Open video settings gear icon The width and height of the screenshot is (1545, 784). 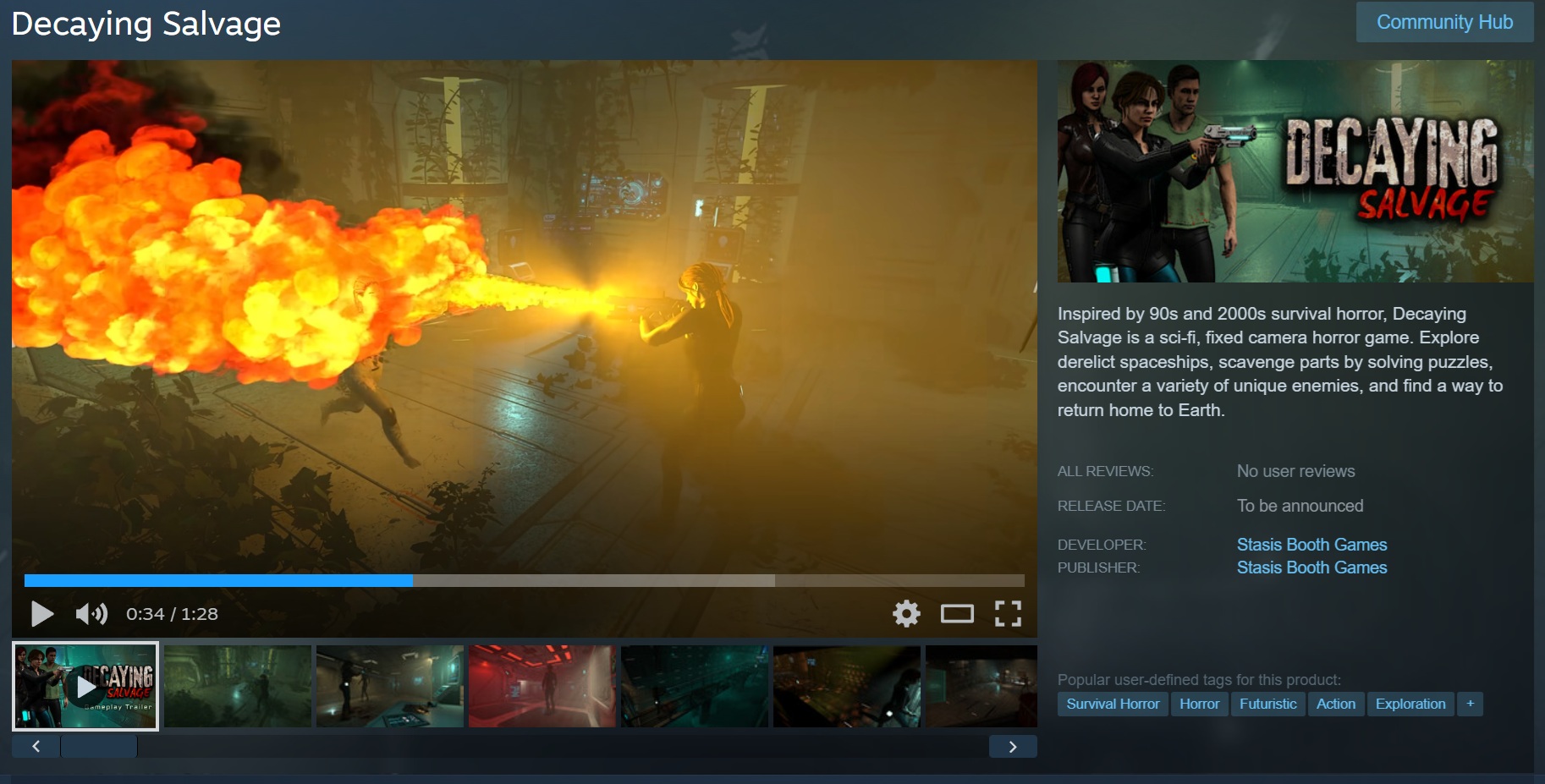pyautogui.click(x=906, y=613)
